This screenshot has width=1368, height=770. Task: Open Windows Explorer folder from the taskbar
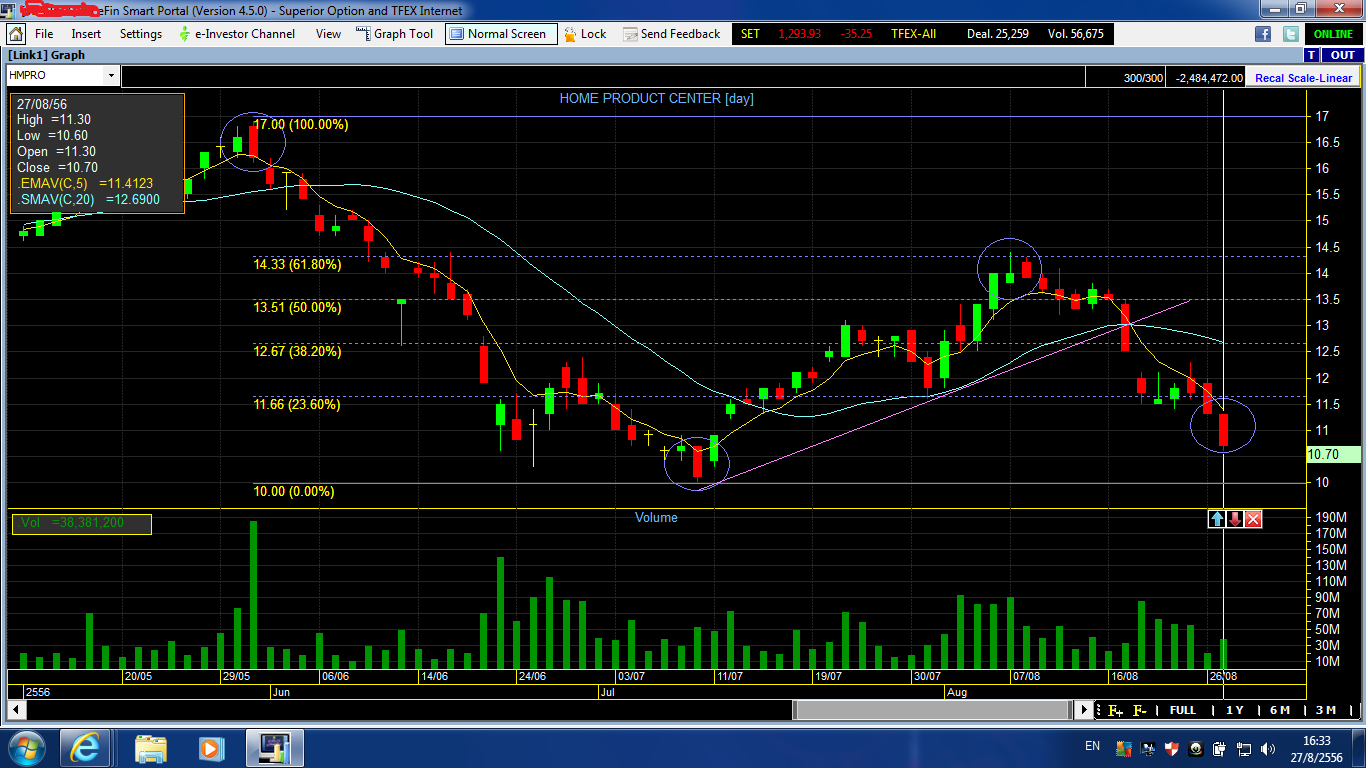tap(151, 748)
